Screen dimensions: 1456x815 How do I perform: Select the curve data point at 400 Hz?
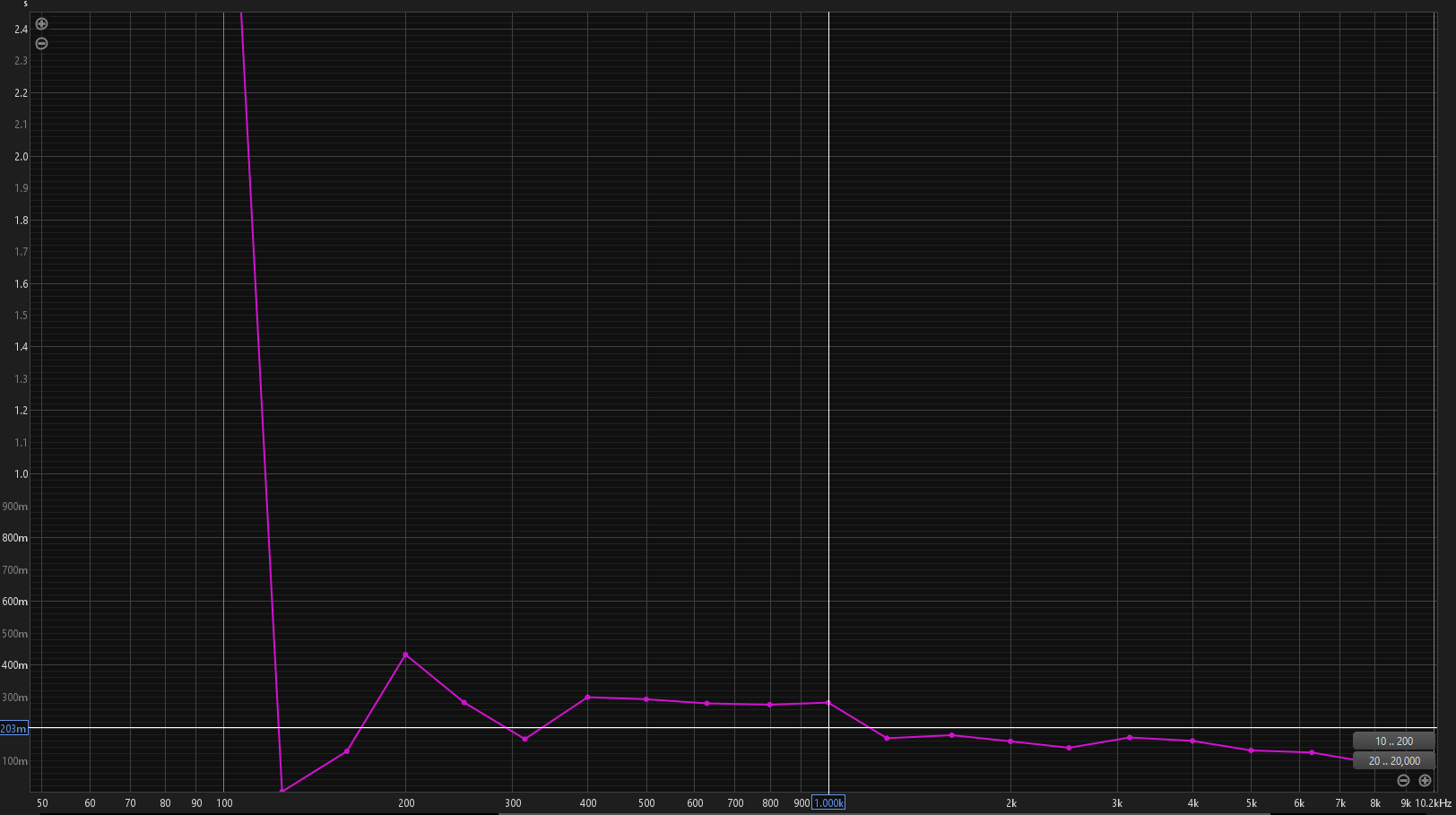point(587,697)
